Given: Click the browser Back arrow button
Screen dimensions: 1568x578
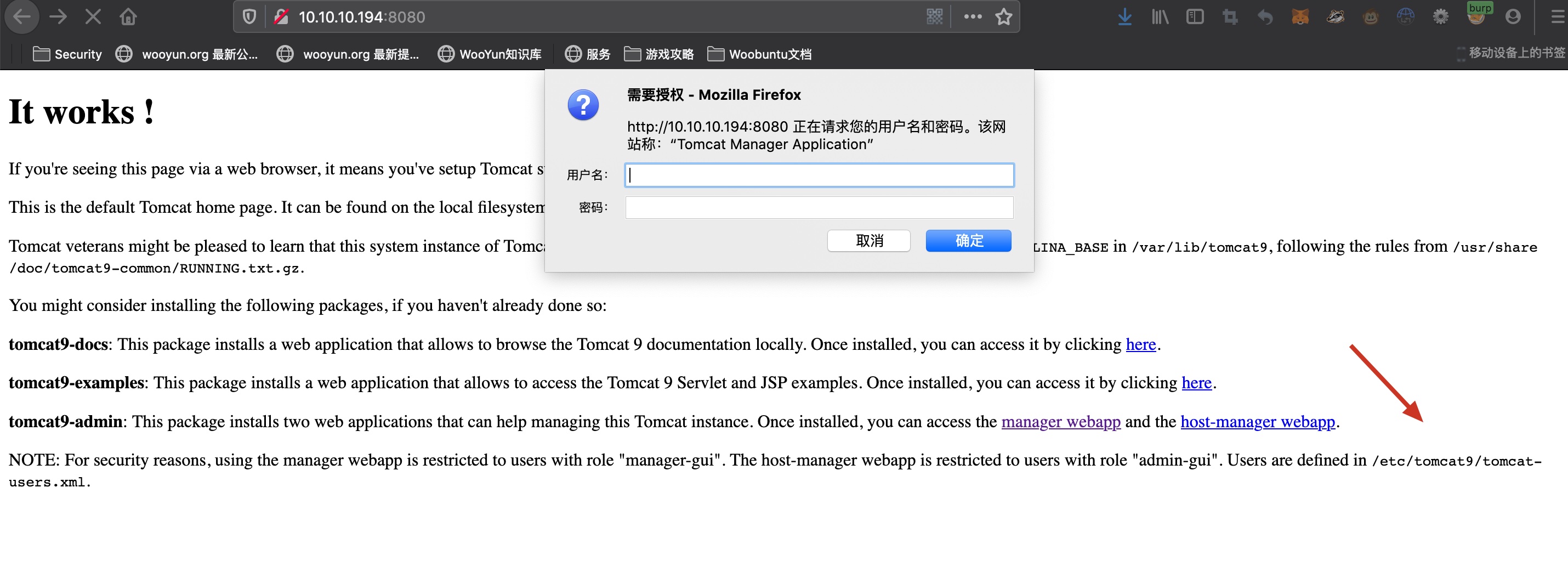Looking at the screenshot, I should point(22,16).
